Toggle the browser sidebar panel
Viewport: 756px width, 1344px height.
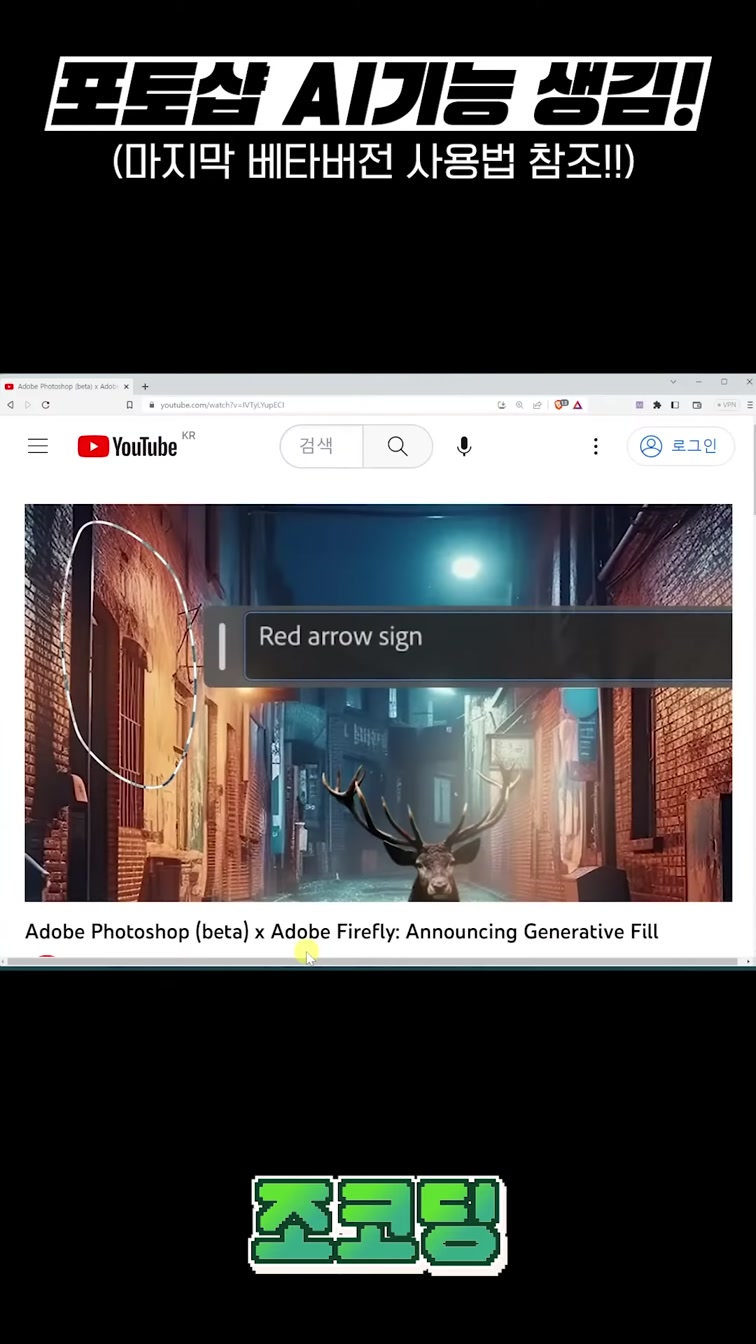675,405
